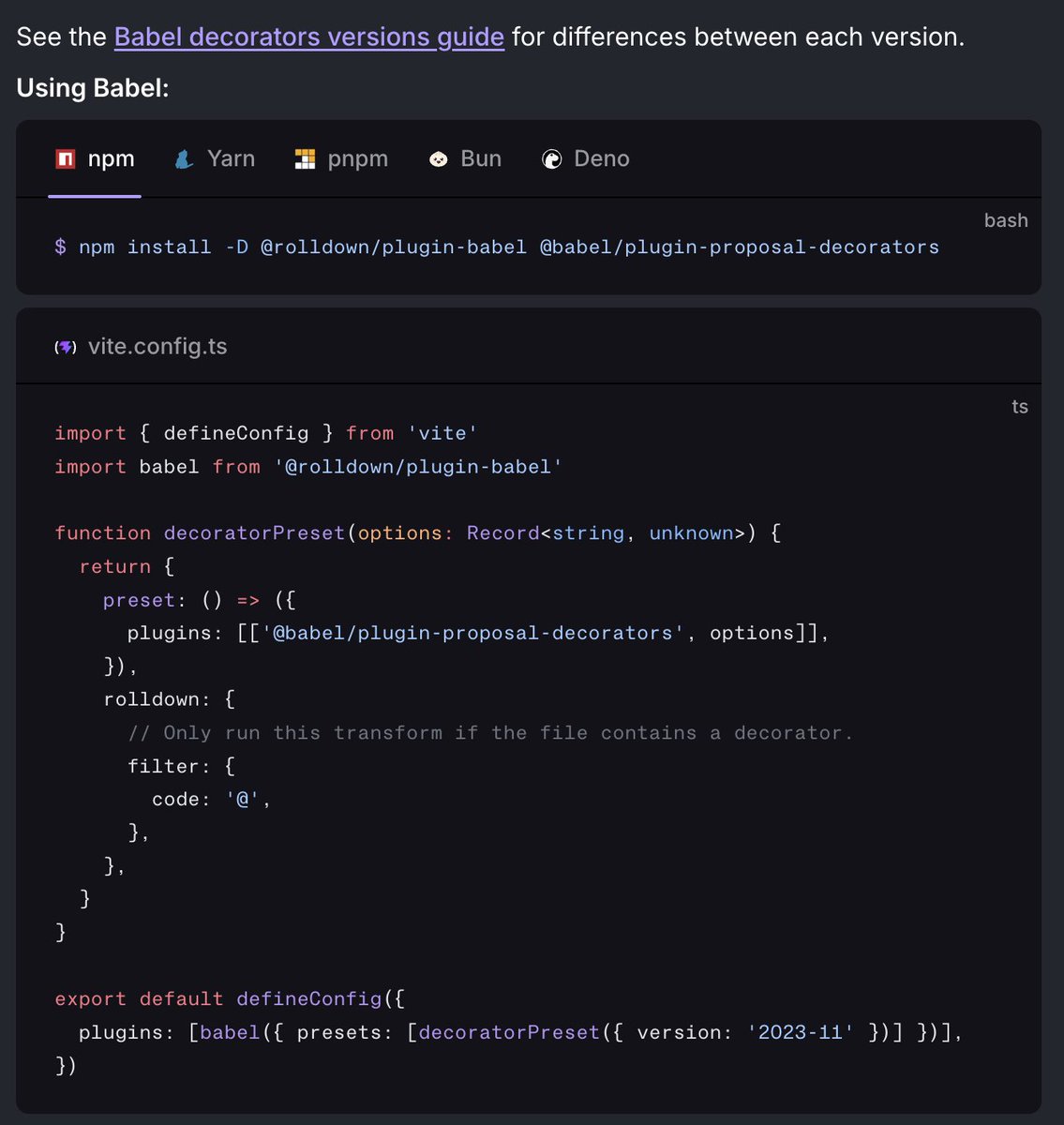Click the '@' code filter string
Image resolution: width=1064 pixels, height=1125 pixels.
(242, 800)
